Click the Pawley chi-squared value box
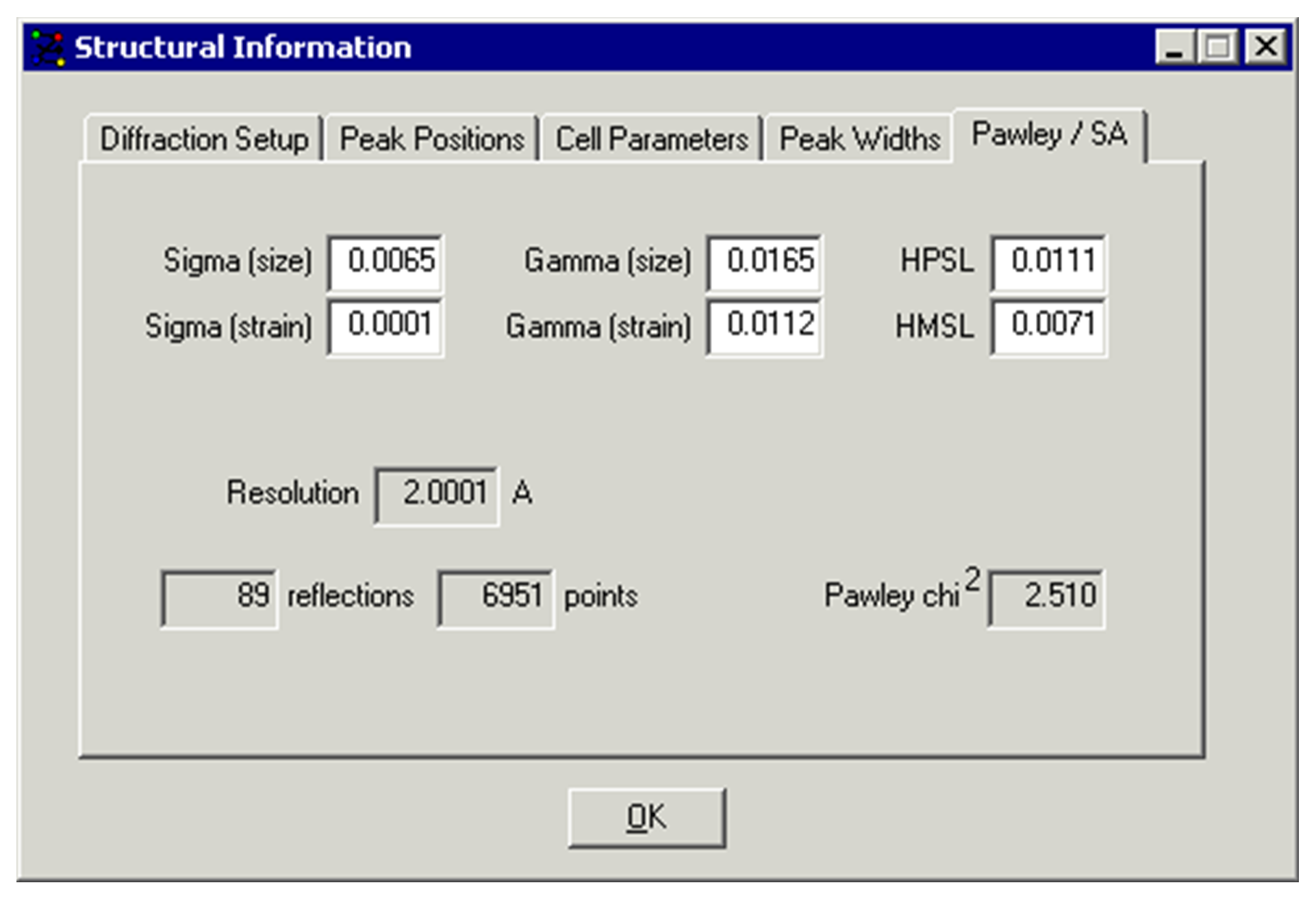Screen dimensions: 1316x898 click(x=1046, y=597)
